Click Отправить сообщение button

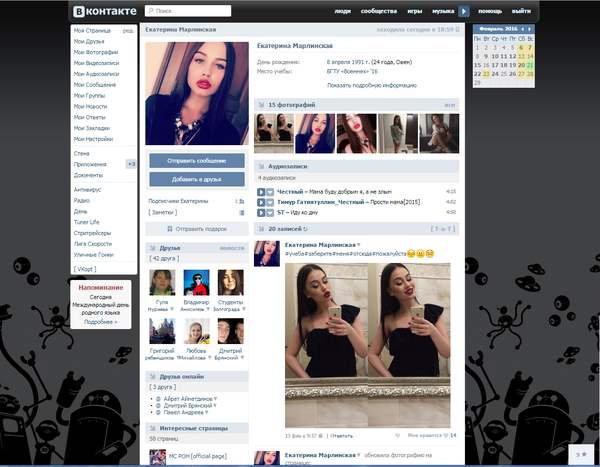pyautogui.click(x=197, y=161)
